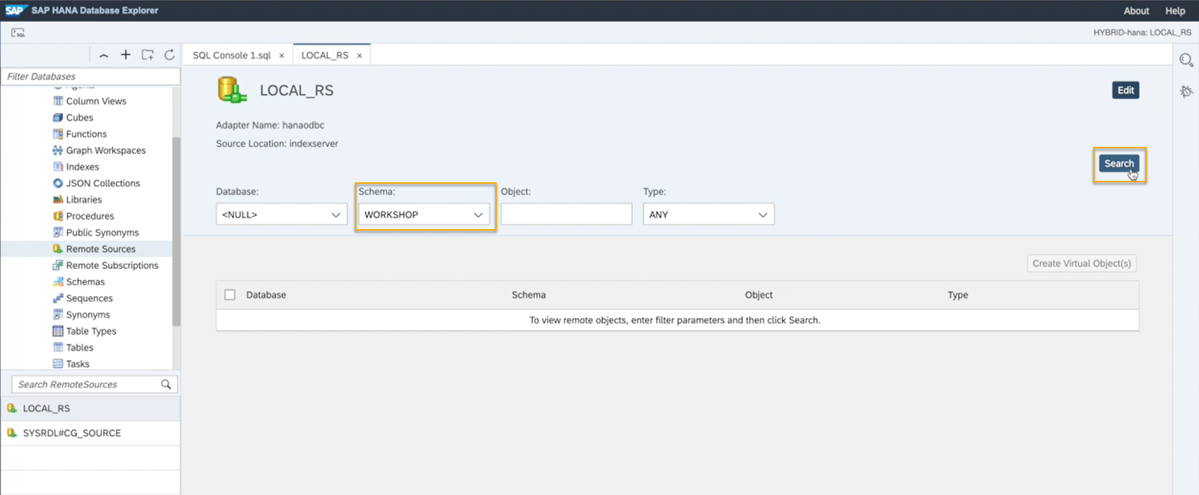
Task: Open the search panel icon on right sidebar
Action: coord(1186,60)
